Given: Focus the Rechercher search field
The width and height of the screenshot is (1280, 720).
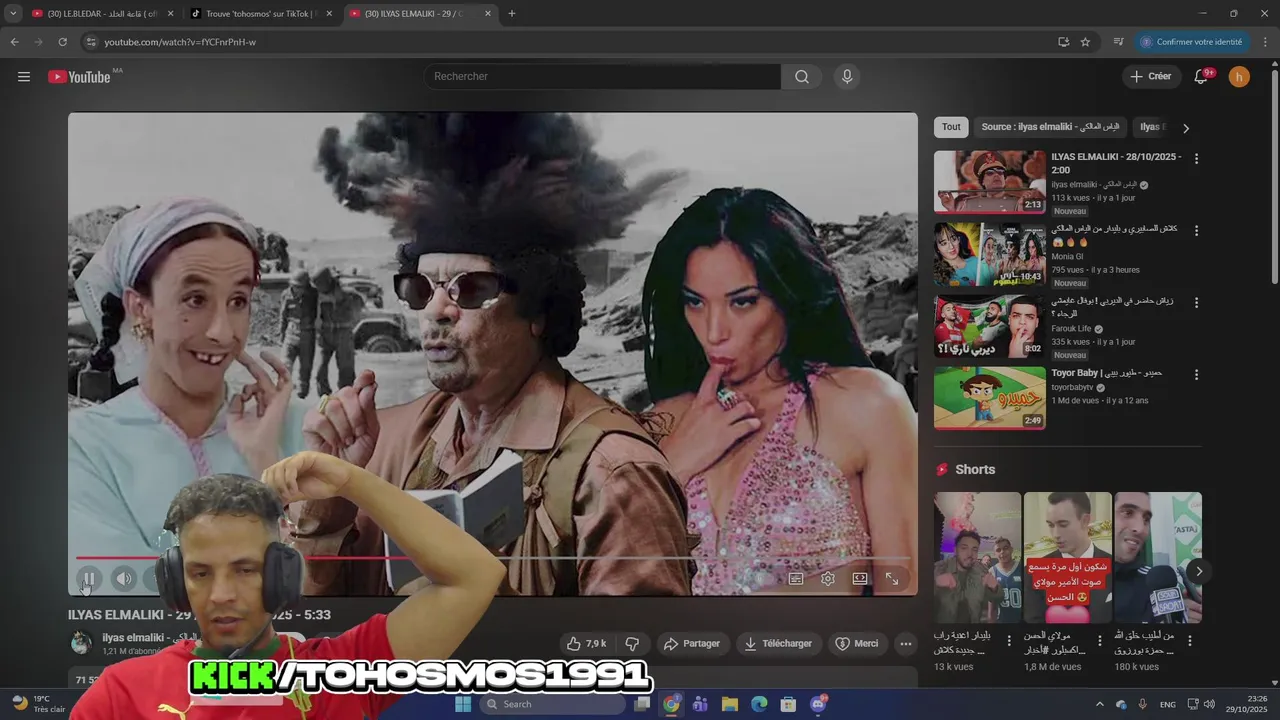Looking at the screenshot, I should pos(604,77).
